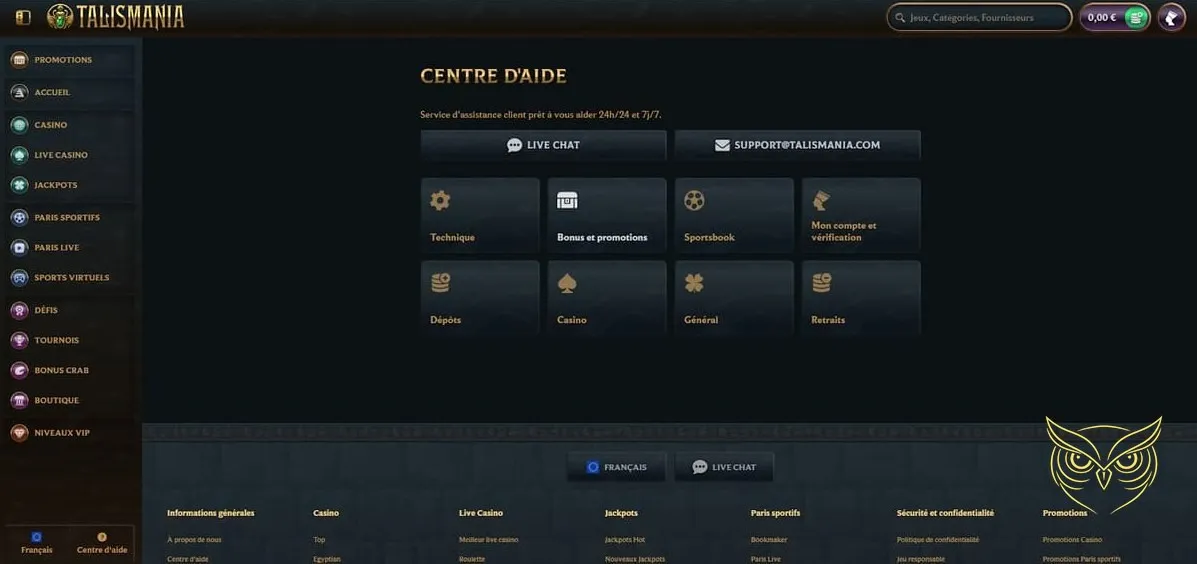The height and width of the screenshot is (564, 1197).
Task: Focus the Jeux, Catégories, Fournisseurs search field
Action: (979, 17)
